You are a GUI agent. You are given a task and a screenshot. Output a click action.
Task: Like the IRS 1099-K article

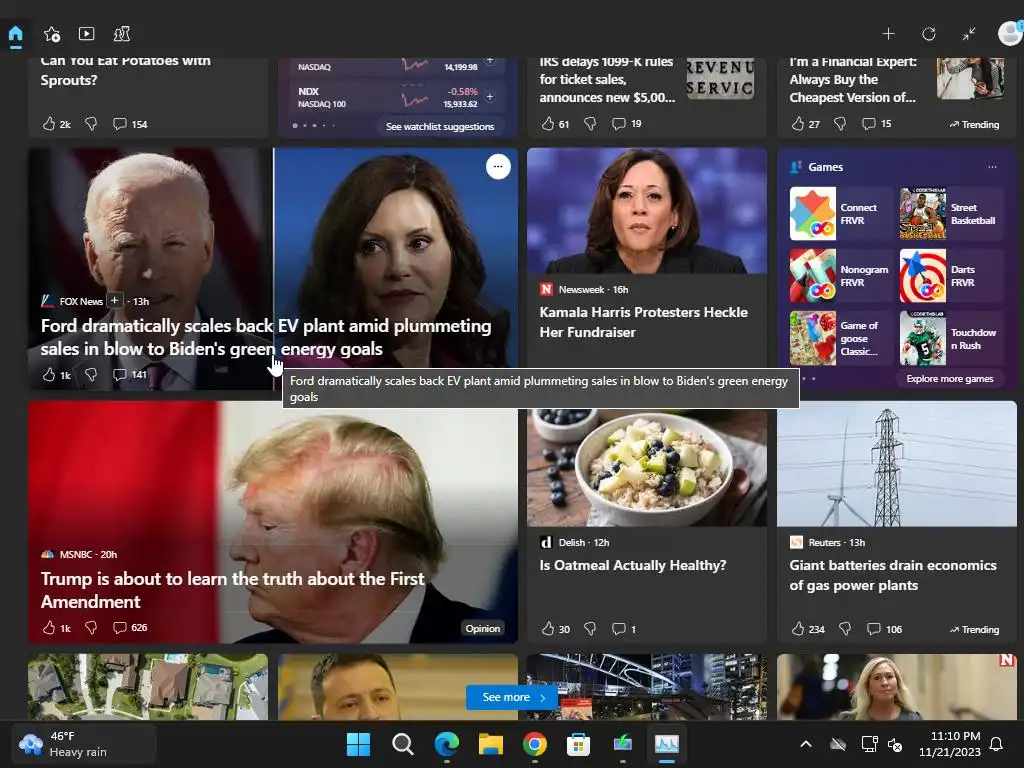(548, 123)
